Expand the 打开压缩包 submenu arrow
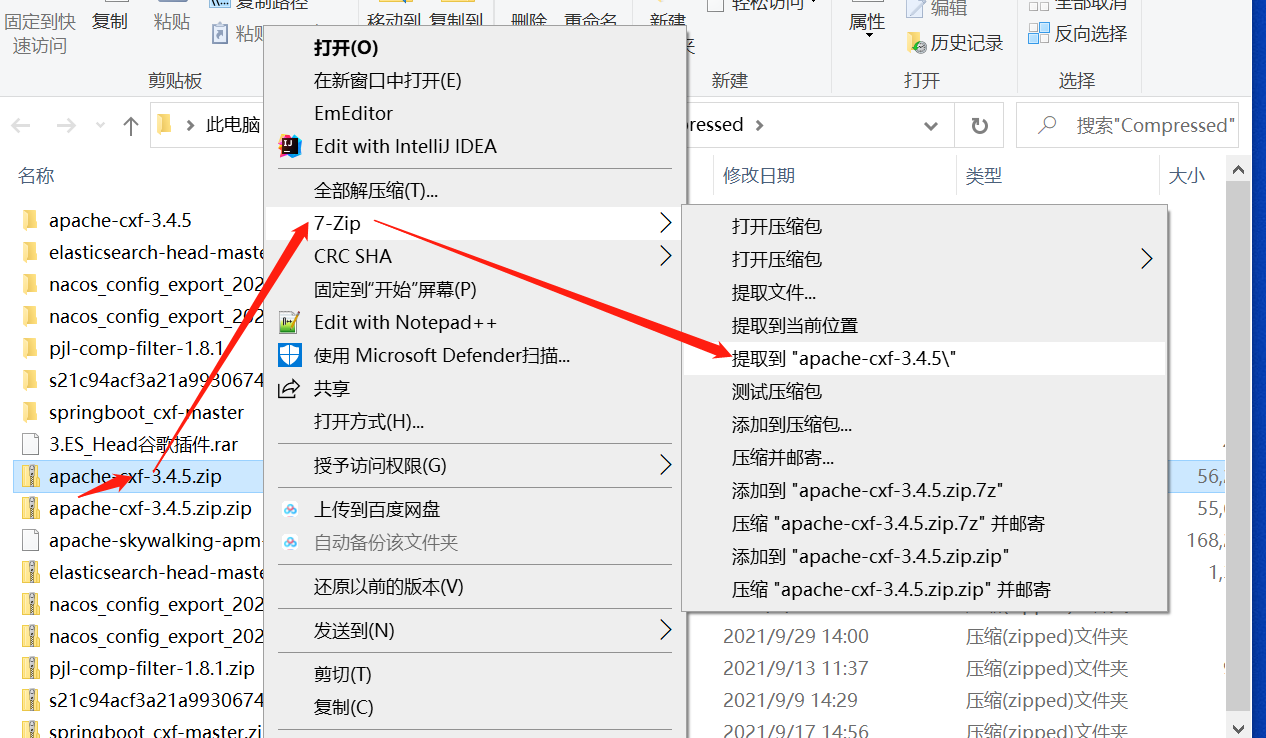The image size is (1266, 738). click(1147, 259)
